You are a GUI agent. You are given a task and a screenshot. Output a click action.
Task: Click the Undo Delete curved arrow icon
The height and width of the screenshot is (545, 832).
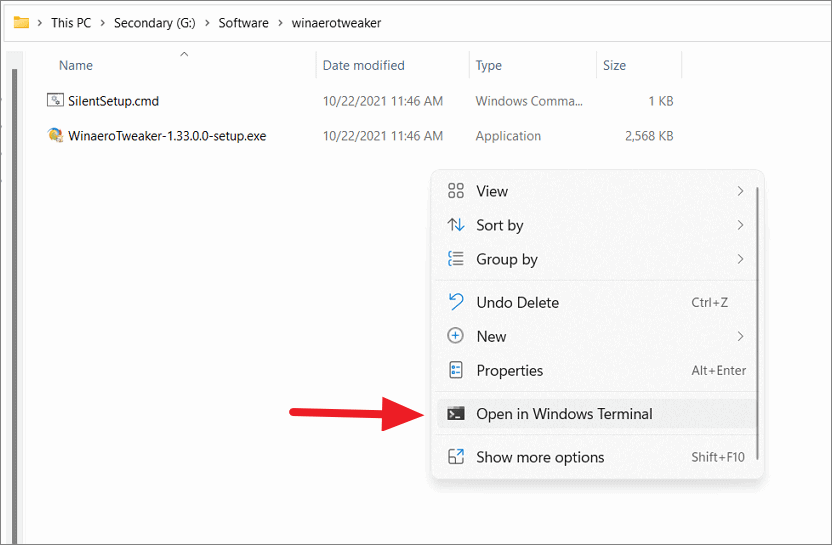456,302
